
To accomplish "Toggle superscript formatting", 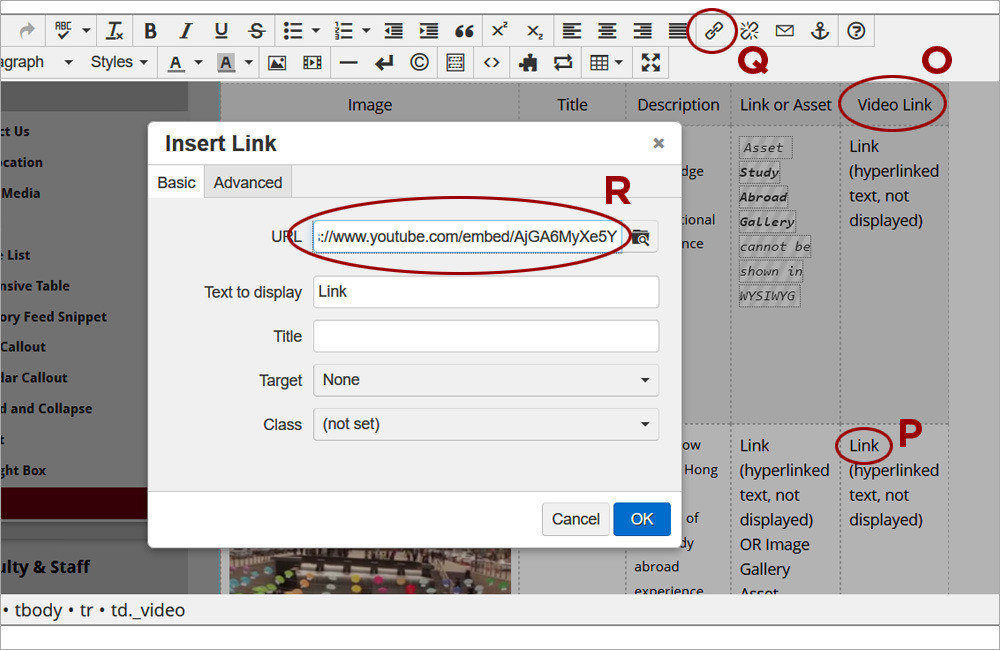I will [x=499, y=30].
